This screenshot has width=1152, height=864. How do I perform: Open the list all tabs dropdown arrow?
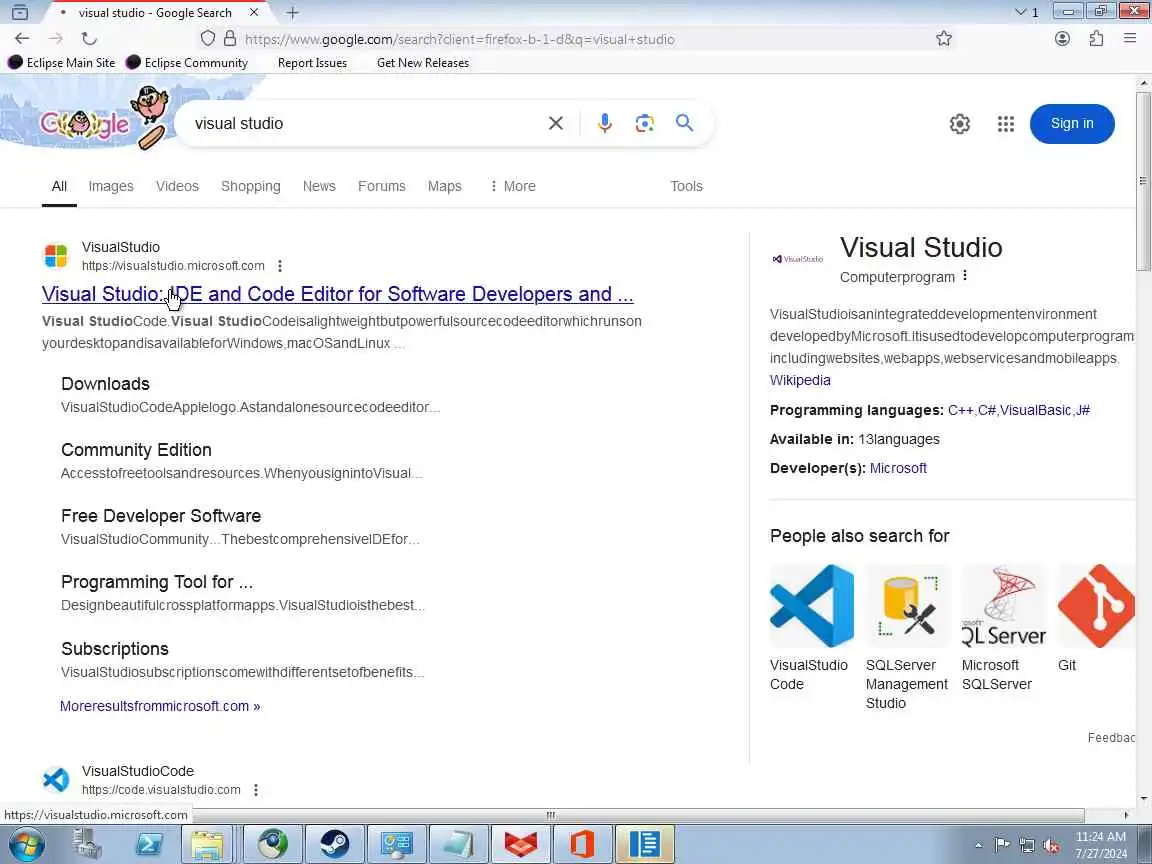(x=1020, y=12)
